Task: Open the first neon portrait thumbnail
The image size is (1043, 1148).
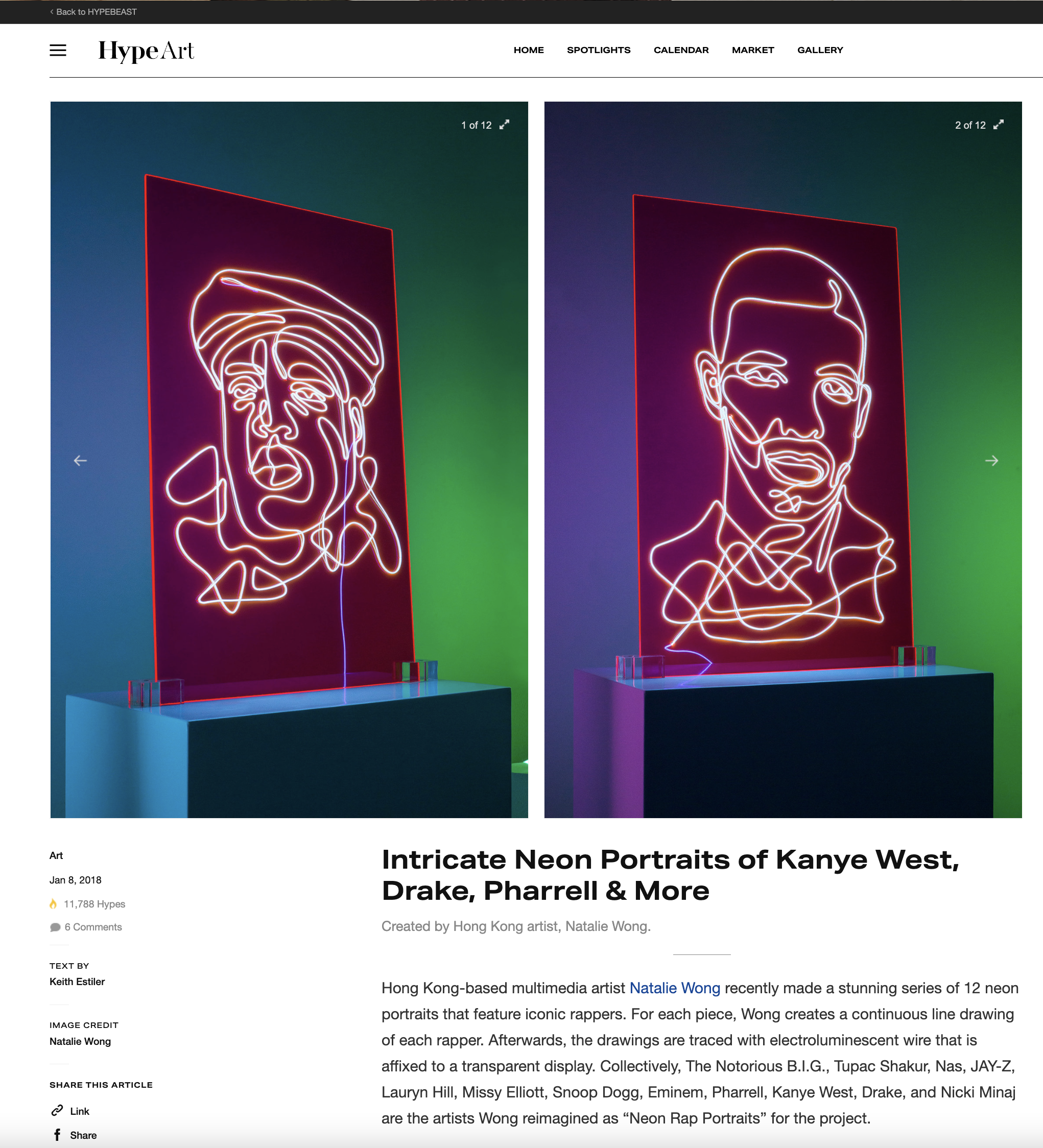Action: coord(289,460)
